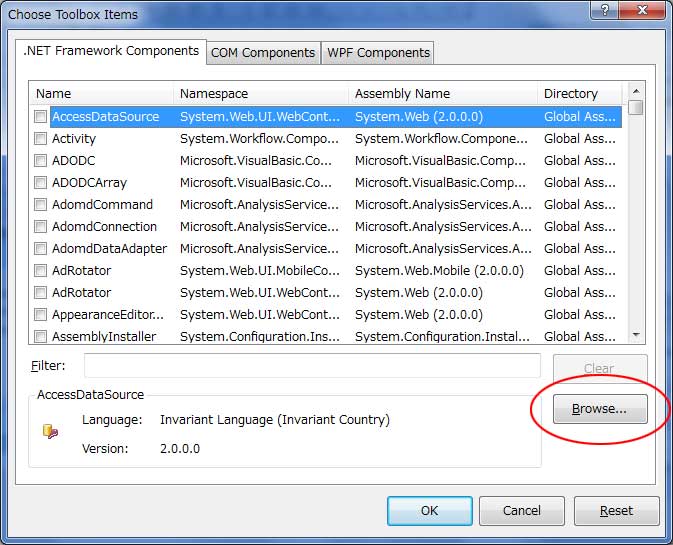The image size is (673, 545).
Task: Check the AdRotator System.Web.Mobile checkbox
Action: coord(40,270)
